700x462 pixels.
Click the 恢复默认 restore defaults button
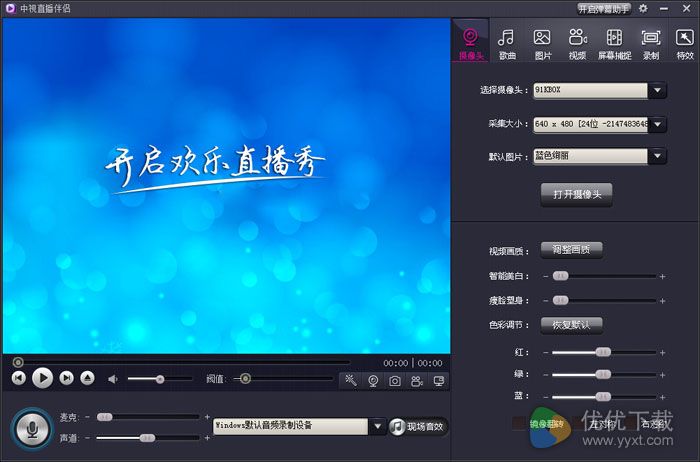tap(571, 325)
